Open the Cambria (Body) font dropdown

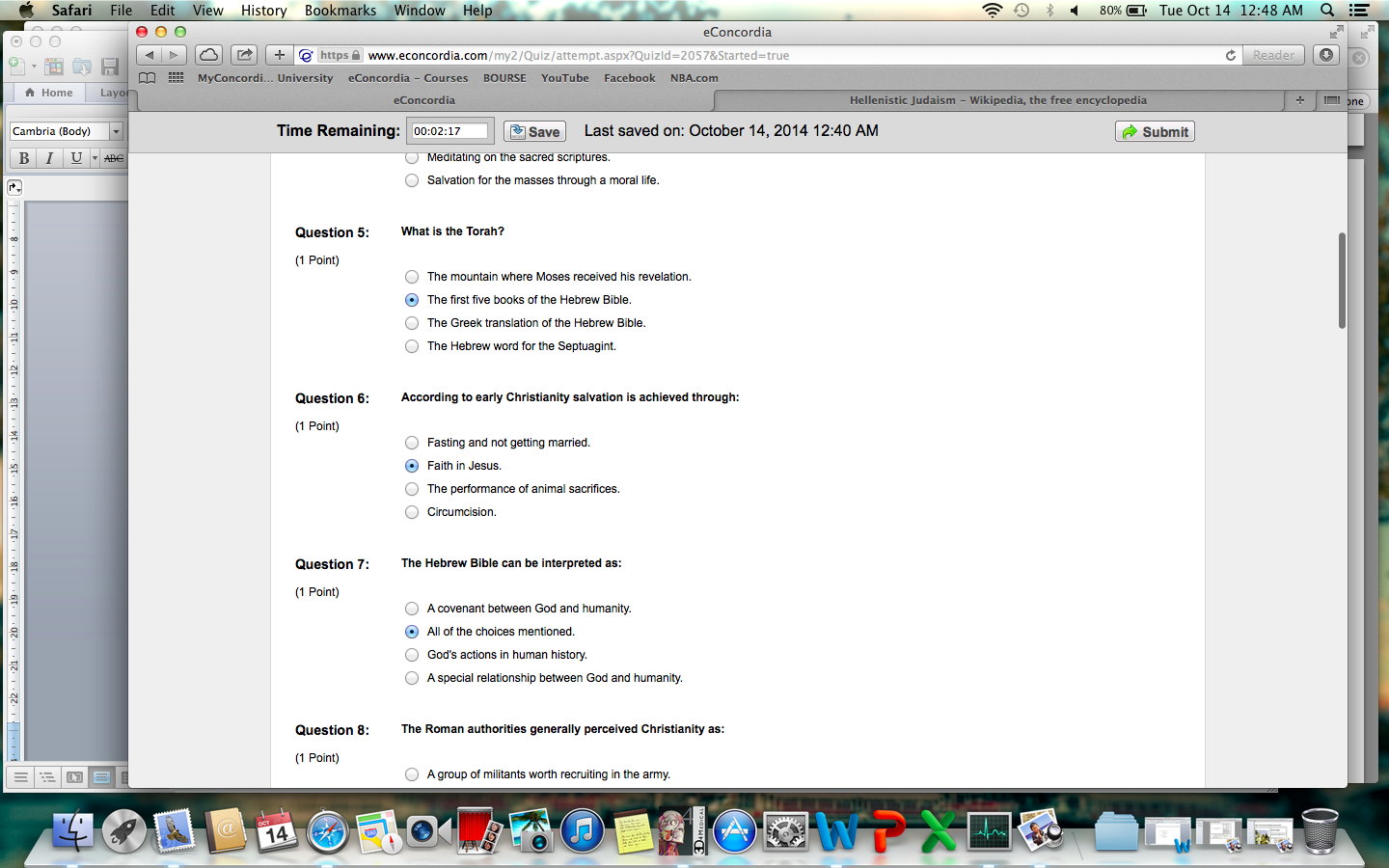[x=116, y=131]
